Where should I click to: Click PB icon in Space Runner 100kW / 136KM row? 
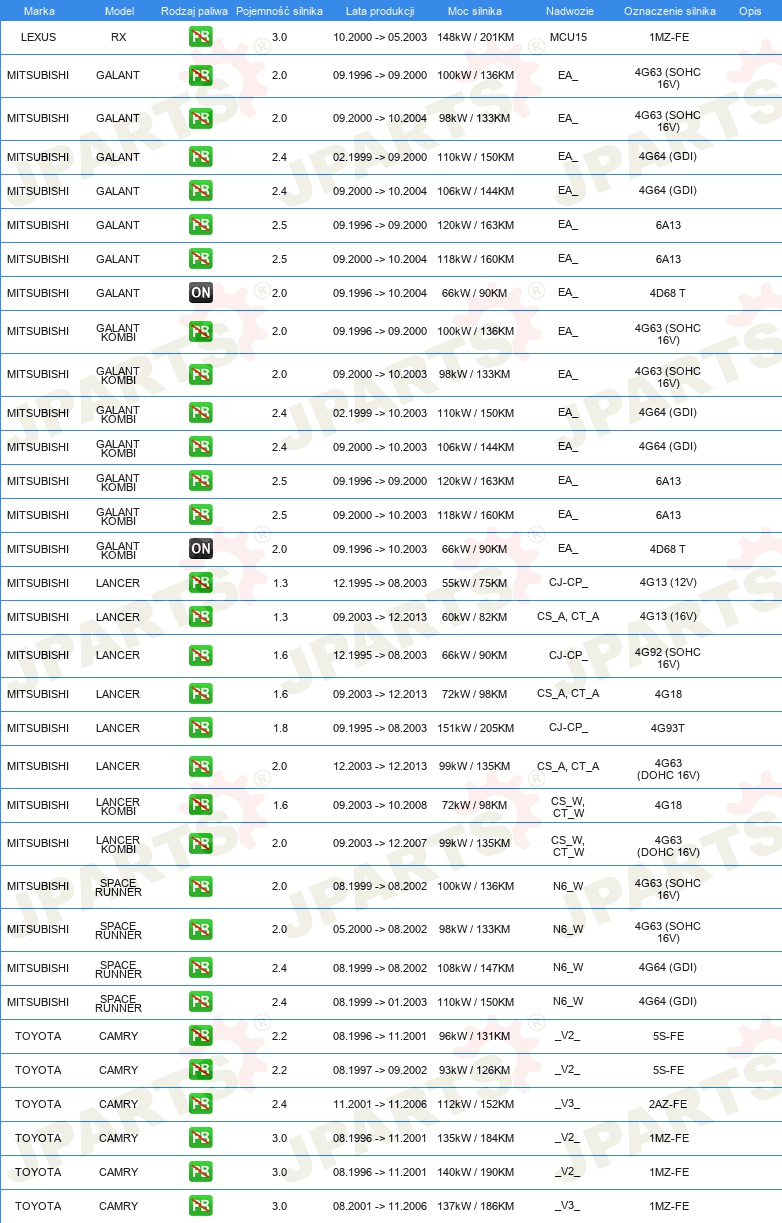point(200,887)
